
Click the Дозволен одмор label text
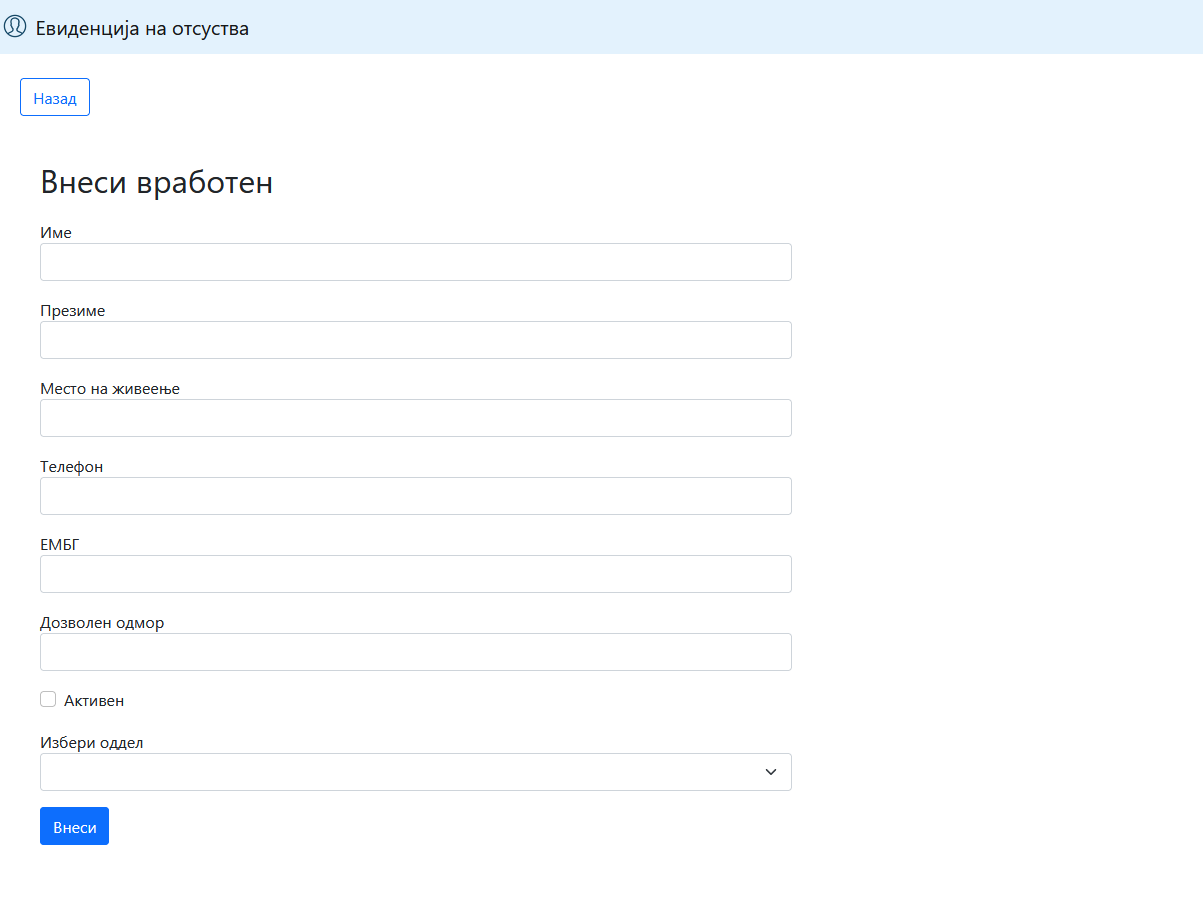(x=102, y=622)
